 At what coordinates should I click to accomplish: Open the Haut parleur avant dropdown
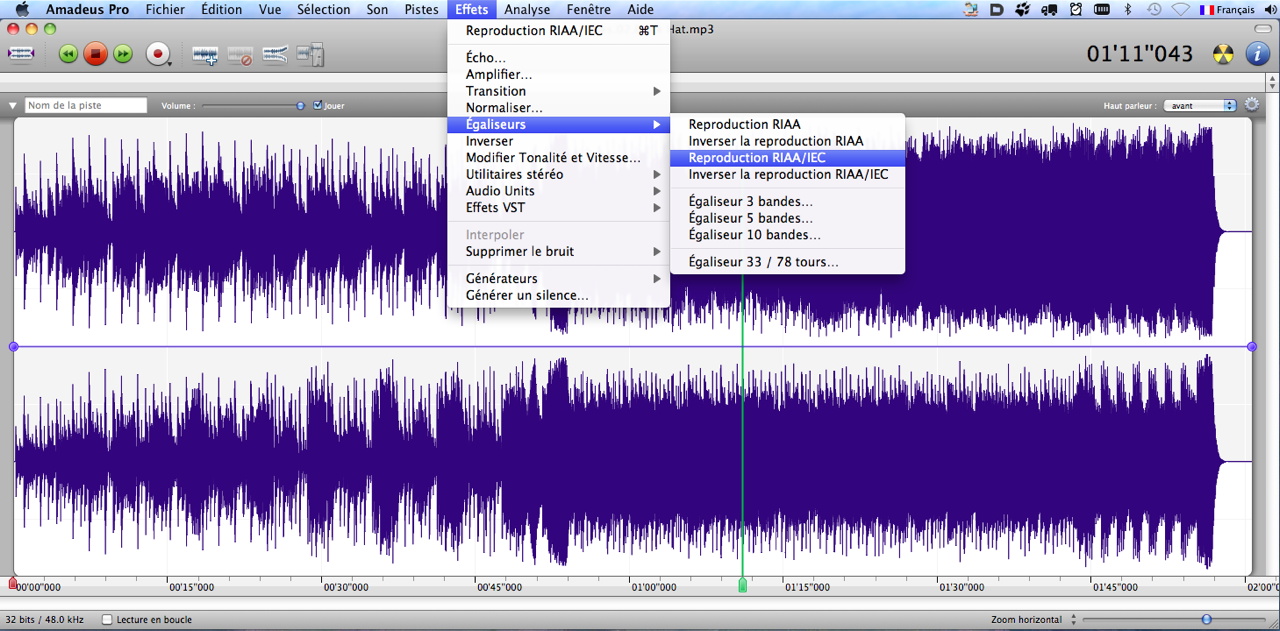1200,105
